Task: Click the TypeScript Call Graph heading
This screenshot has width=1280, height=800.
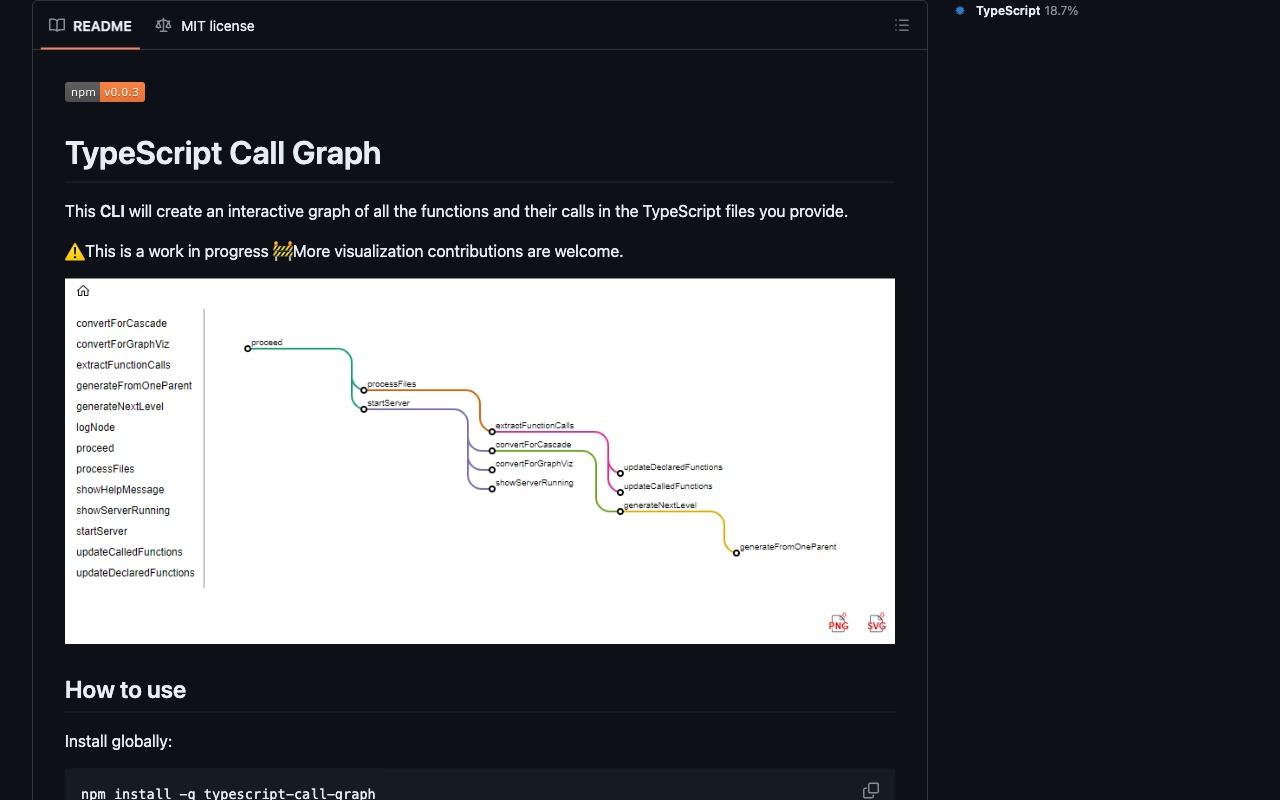Action: pyautogui.click(x=223, y=153)
